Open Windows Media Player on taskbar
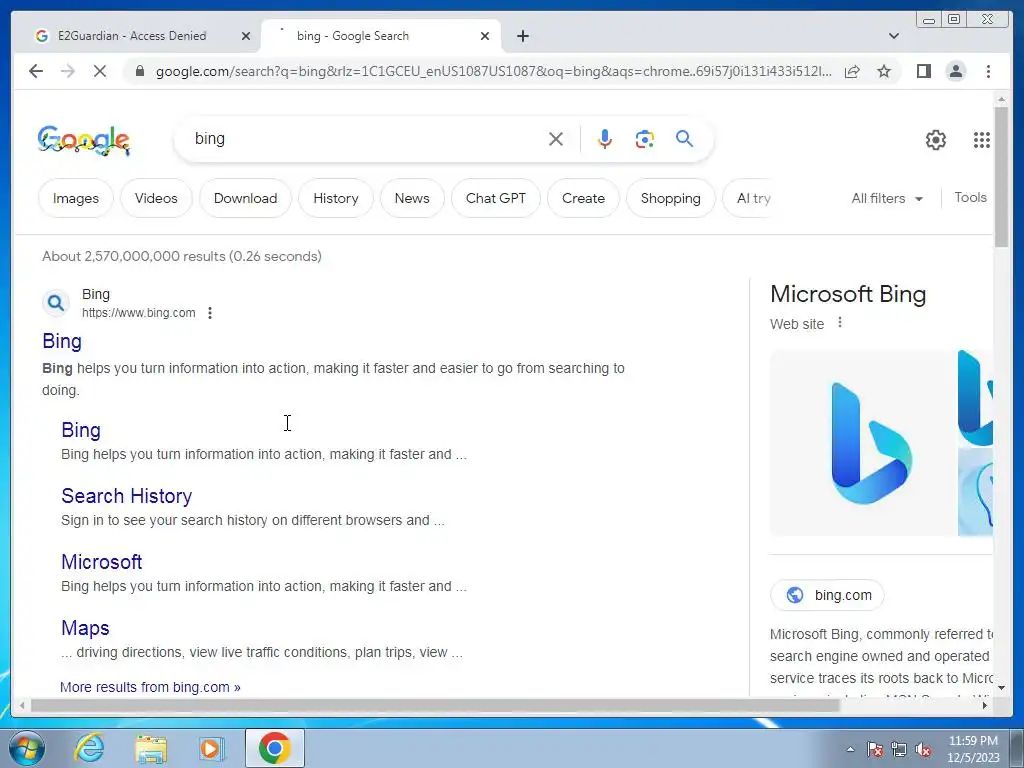Screen dimensions: 1024x768 [212, 748]
